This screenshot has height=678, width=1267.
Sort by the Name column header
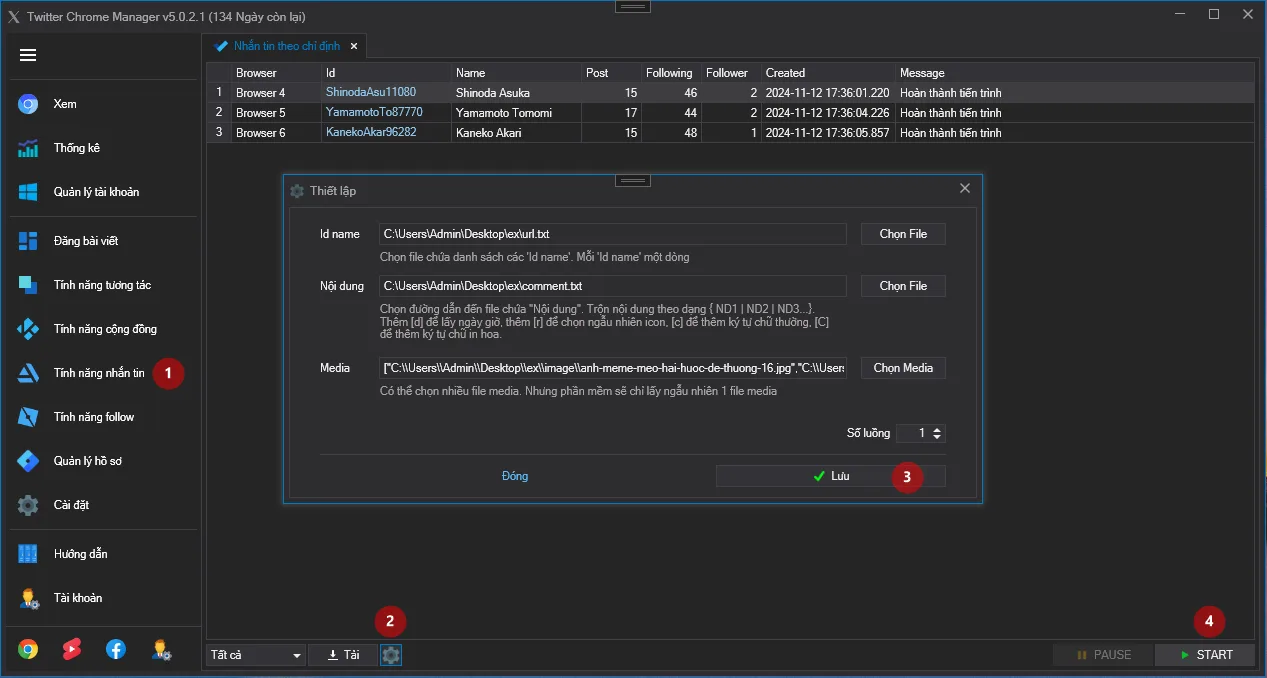coord(516,73)
